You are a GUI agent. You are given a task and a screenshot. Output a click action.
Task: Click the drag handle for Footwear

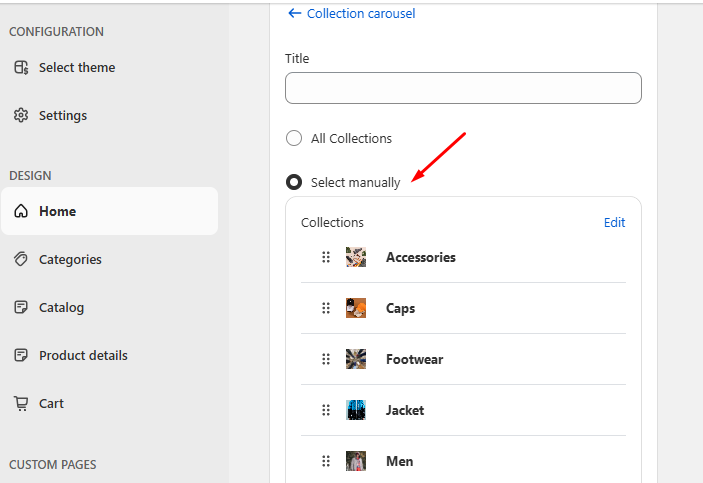point(326,359)
